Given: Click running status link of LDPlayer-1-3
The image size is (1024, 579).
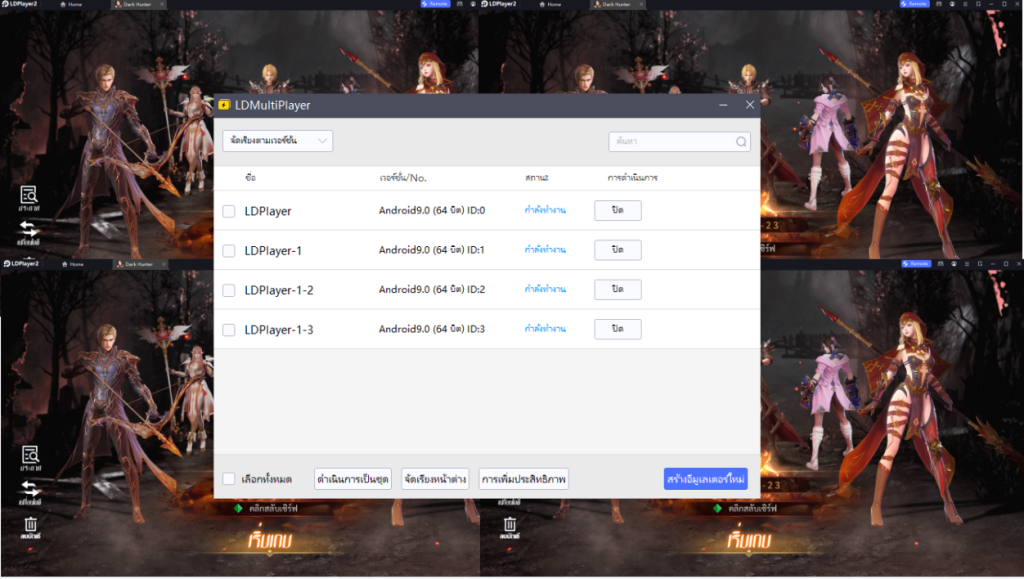Looking at the screenshot, I should [545, 329].
